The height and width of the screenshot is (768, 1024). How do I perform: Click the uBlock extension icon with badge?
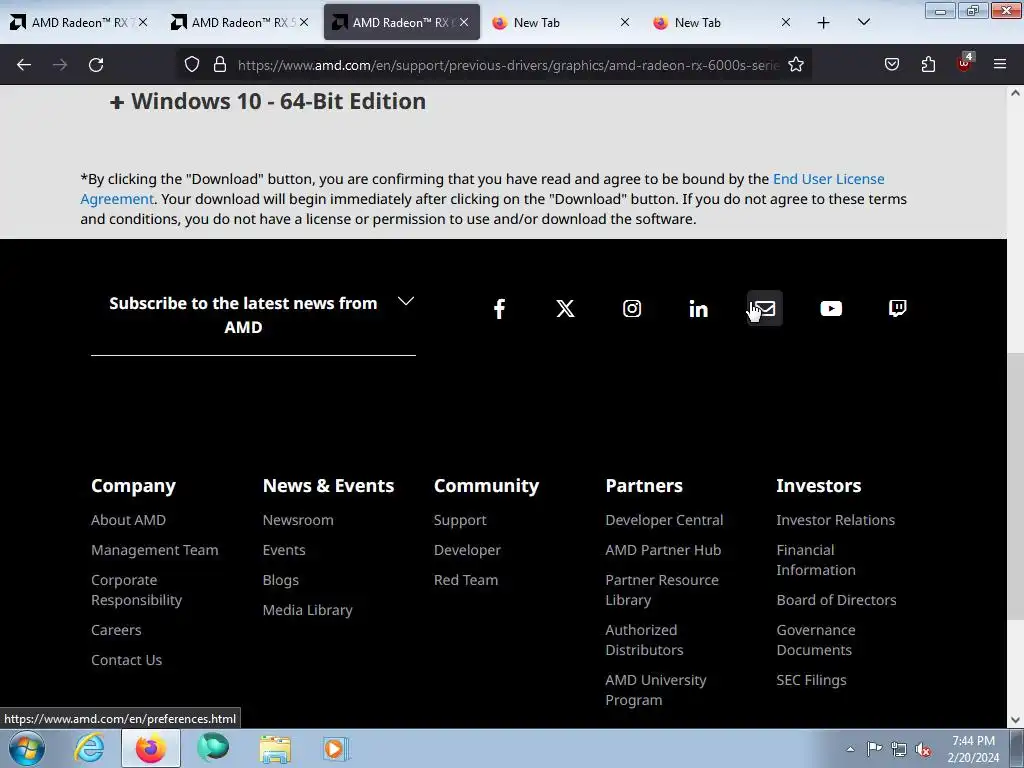[965, 63]
